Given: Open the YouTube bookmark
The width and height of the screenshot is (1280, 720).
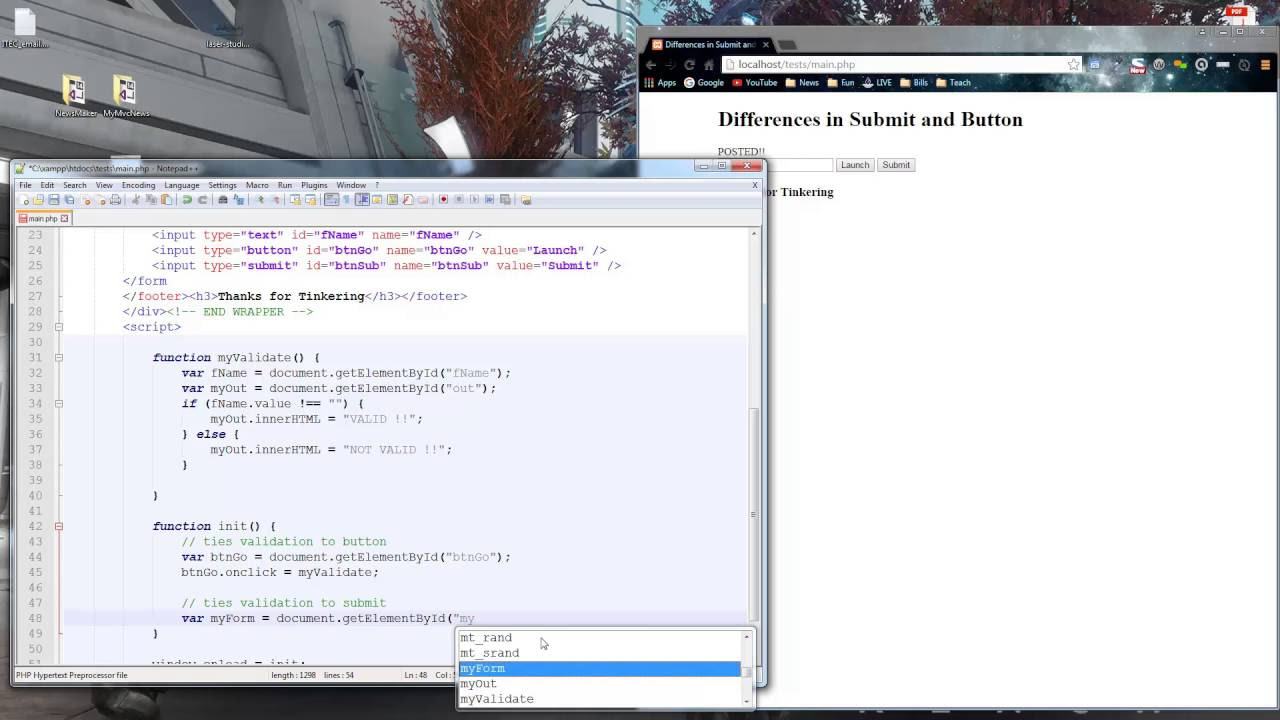Looking at the screenshot, I should (755, 83).
